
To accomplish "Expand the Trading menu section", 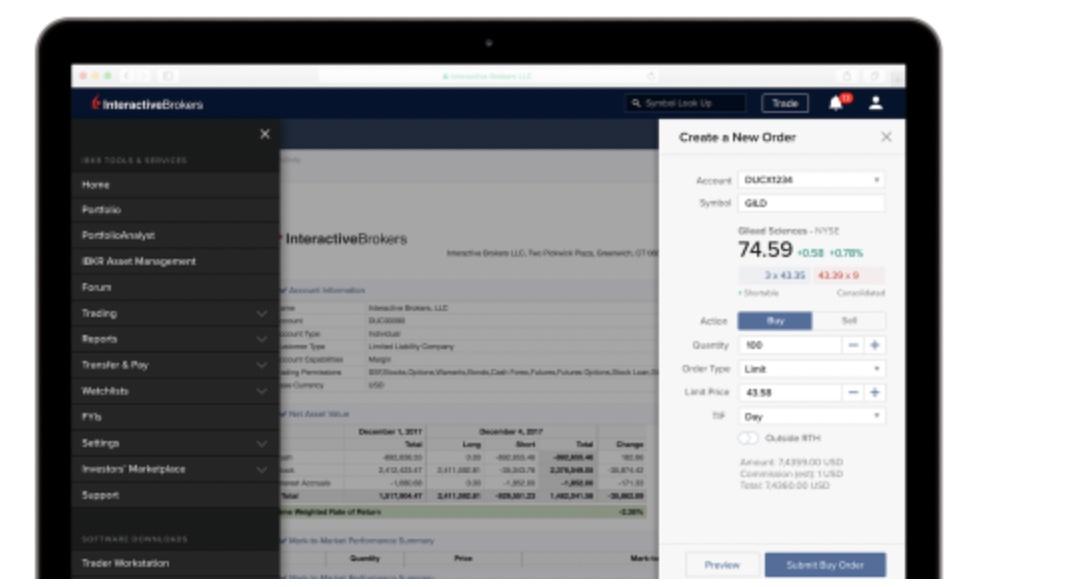I will (x=175, y=314).
